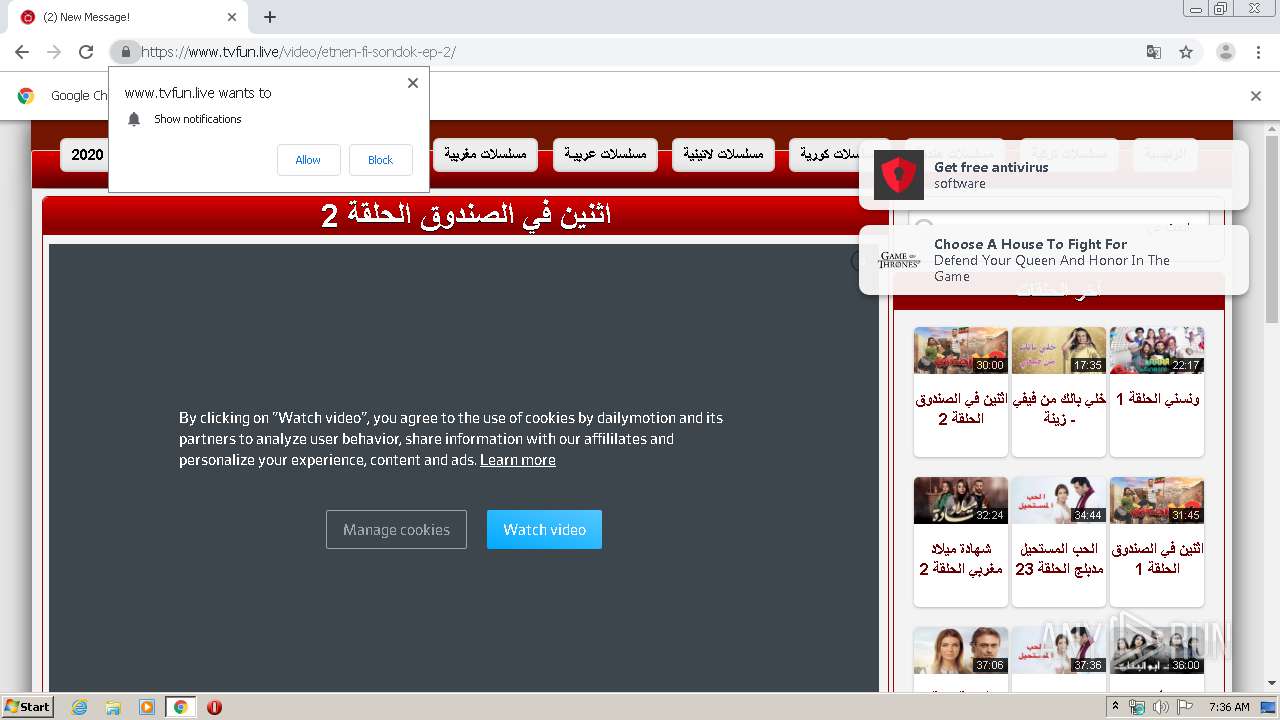Open thumbnail with 37:36 duration

tap(1058, 650)
